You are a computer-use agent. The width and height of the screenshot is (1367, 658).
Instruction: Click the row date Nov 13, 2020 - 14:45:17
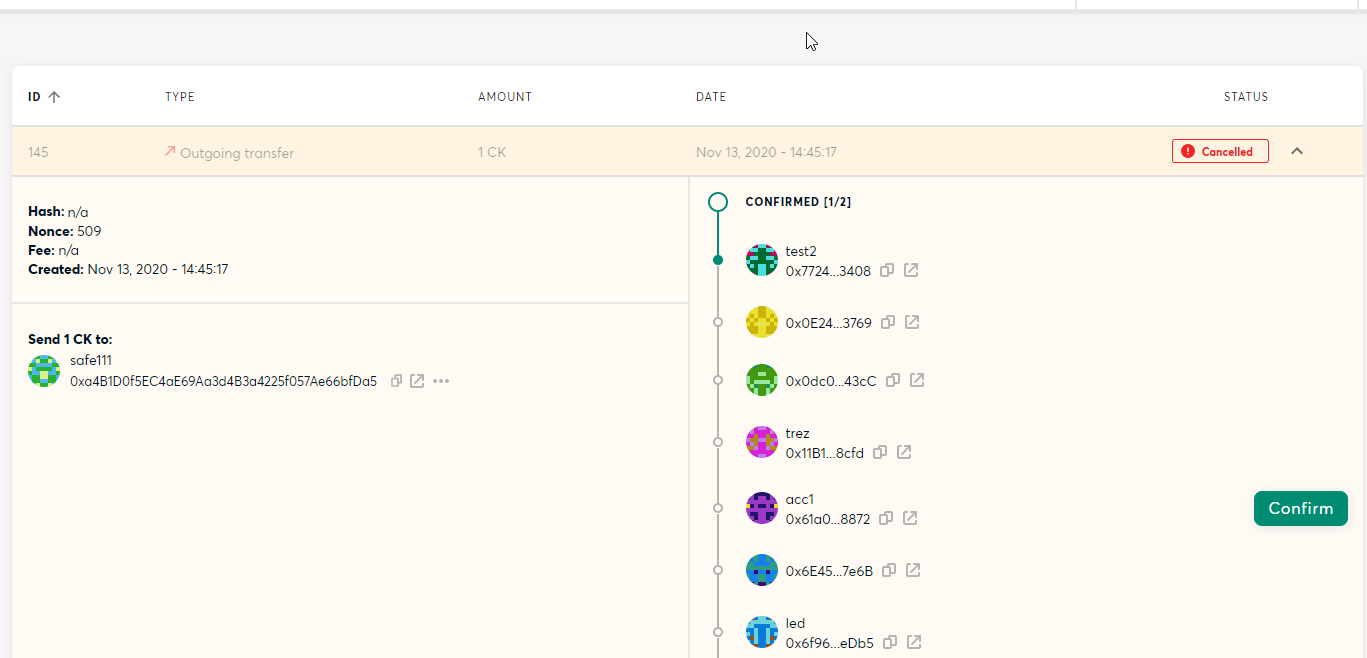click(766, 152)
